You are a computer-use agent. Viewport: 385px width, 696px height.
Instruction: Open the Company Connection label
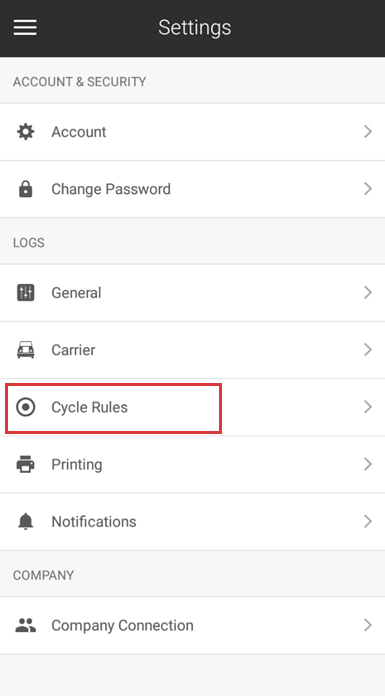click(122, 625)
